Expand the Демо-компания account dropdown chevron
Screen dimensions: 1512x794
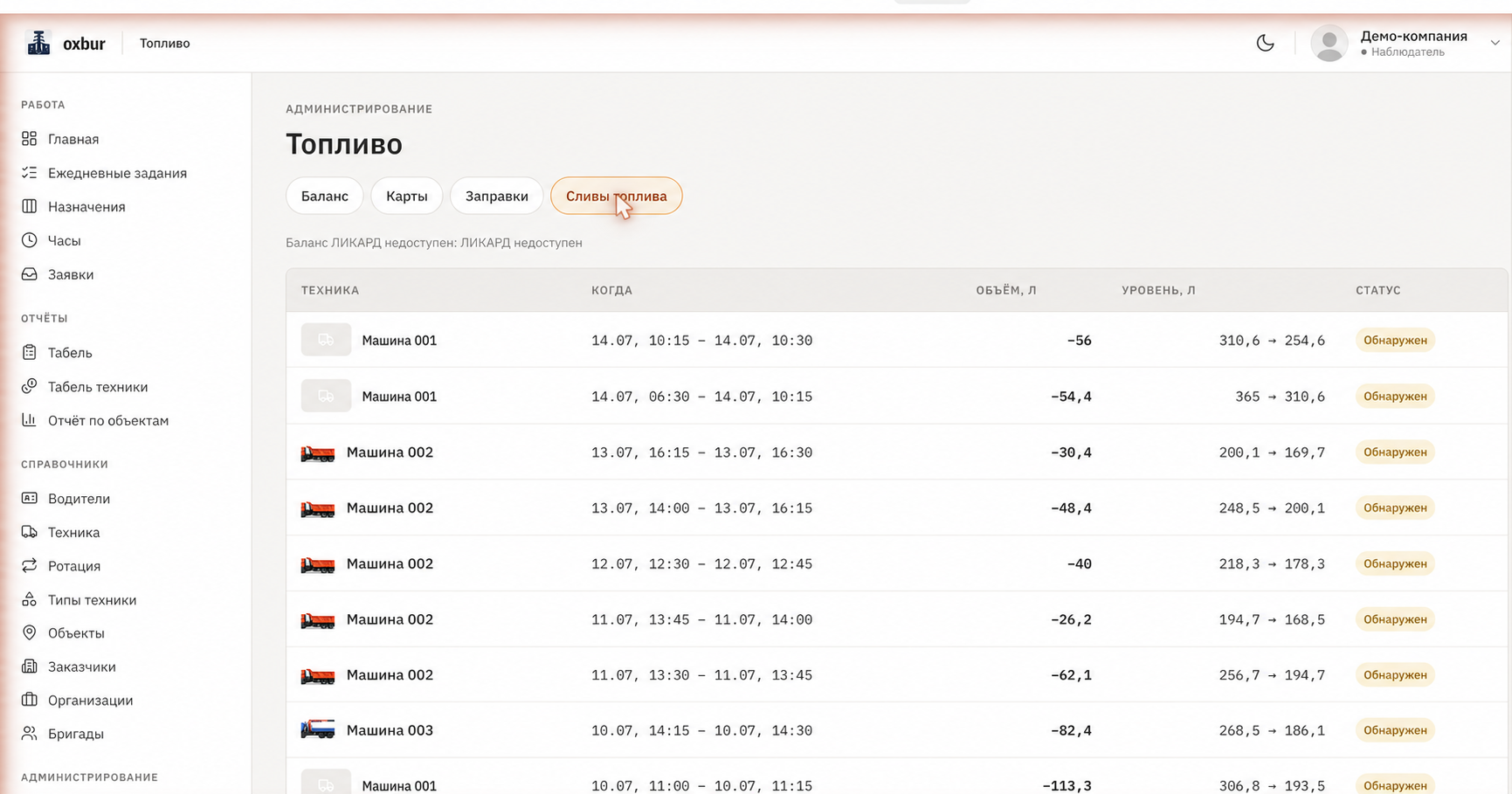click(1495, 43)
